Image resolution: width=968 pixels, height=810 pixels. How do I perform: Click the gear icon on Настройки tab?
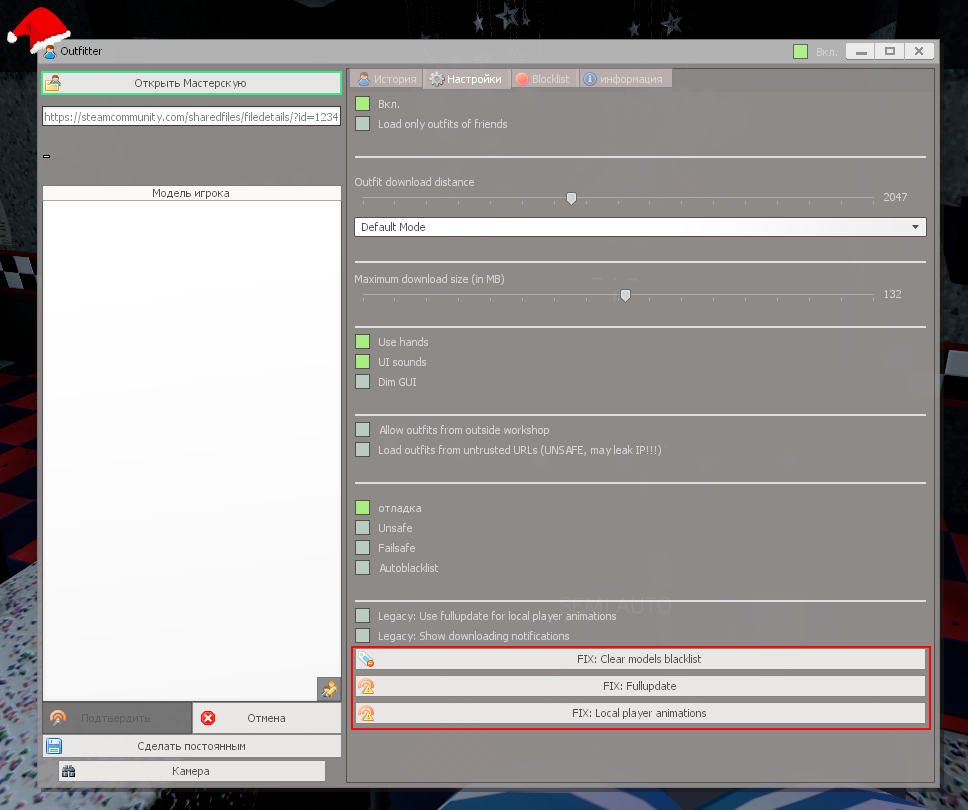436,79
